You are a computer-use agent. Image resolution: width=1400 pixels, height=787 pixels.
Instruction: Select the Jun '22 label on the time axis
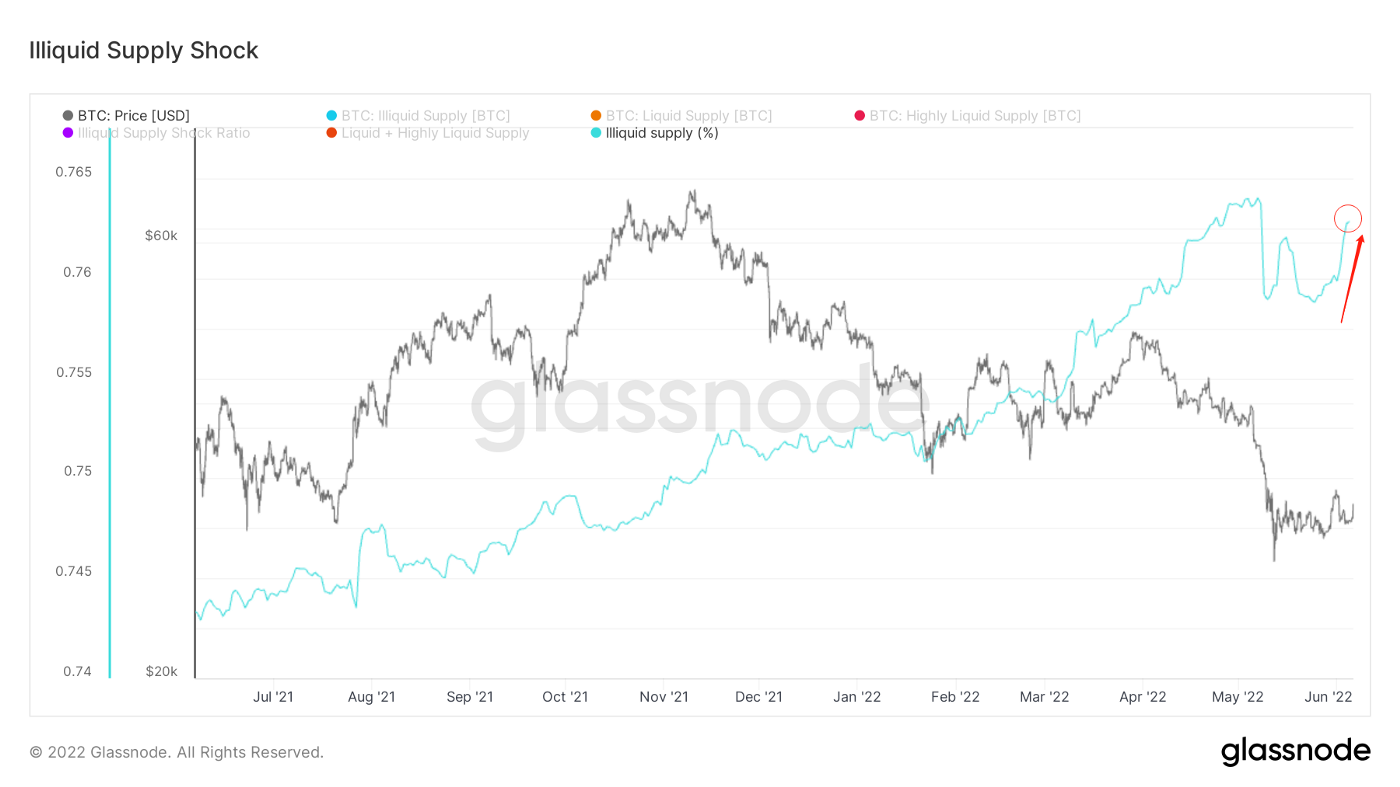click(1330, 697)
